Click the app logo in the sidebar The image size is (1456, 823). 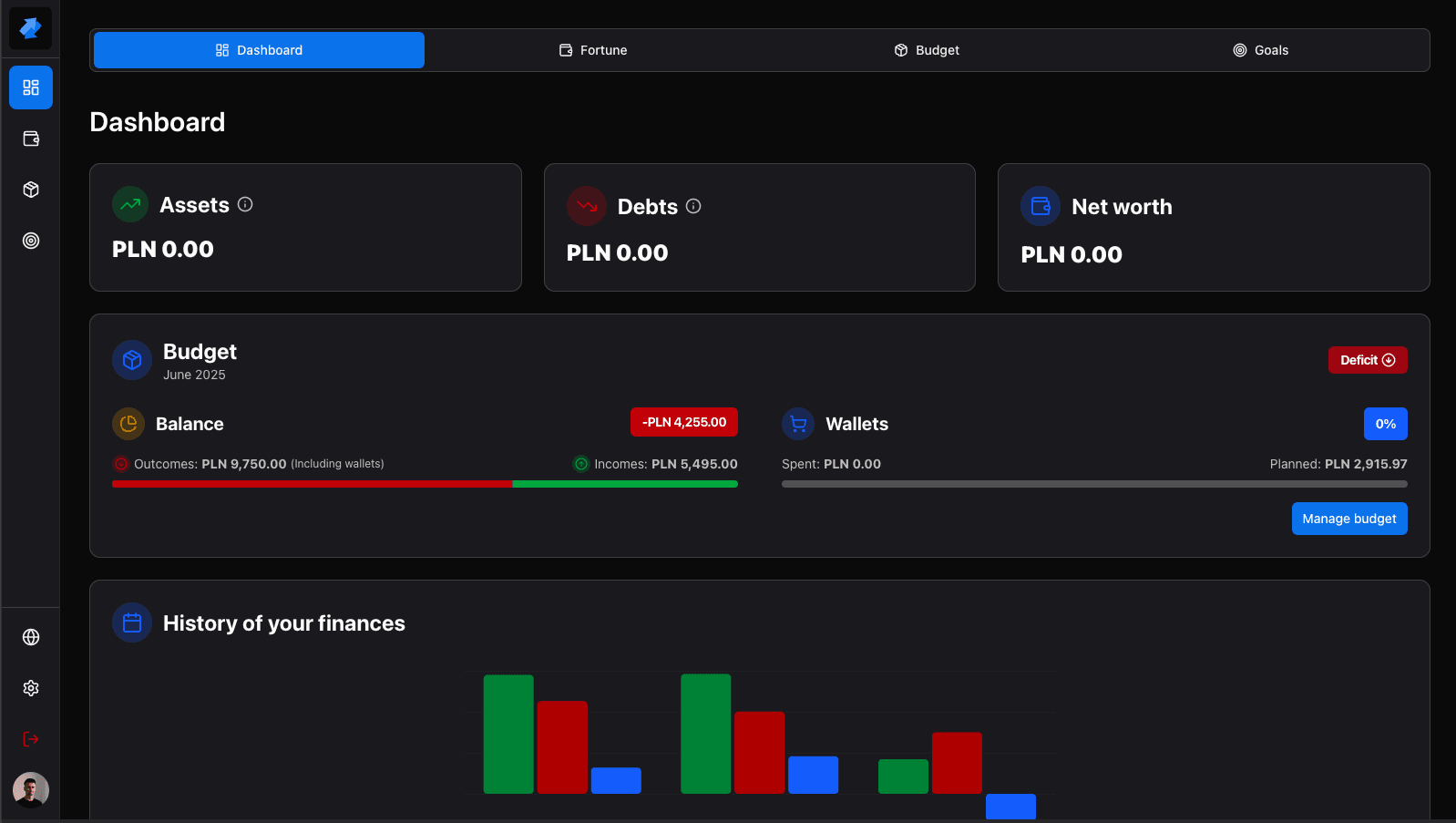[30, 28]
